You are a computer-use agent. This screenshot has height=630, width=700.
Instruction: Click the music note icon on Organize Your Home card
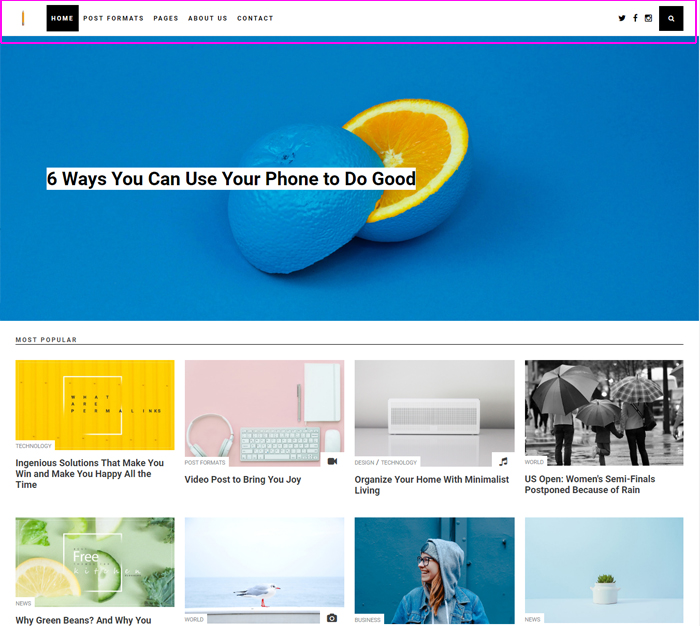point(503,461)
